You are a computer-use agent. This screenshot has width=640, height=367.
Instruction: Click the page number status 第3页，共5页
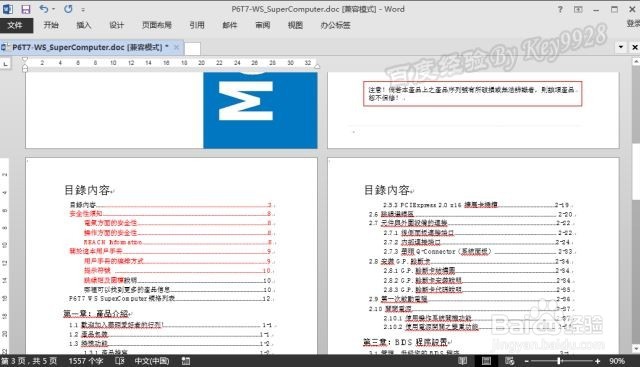(x=29, y=361)
